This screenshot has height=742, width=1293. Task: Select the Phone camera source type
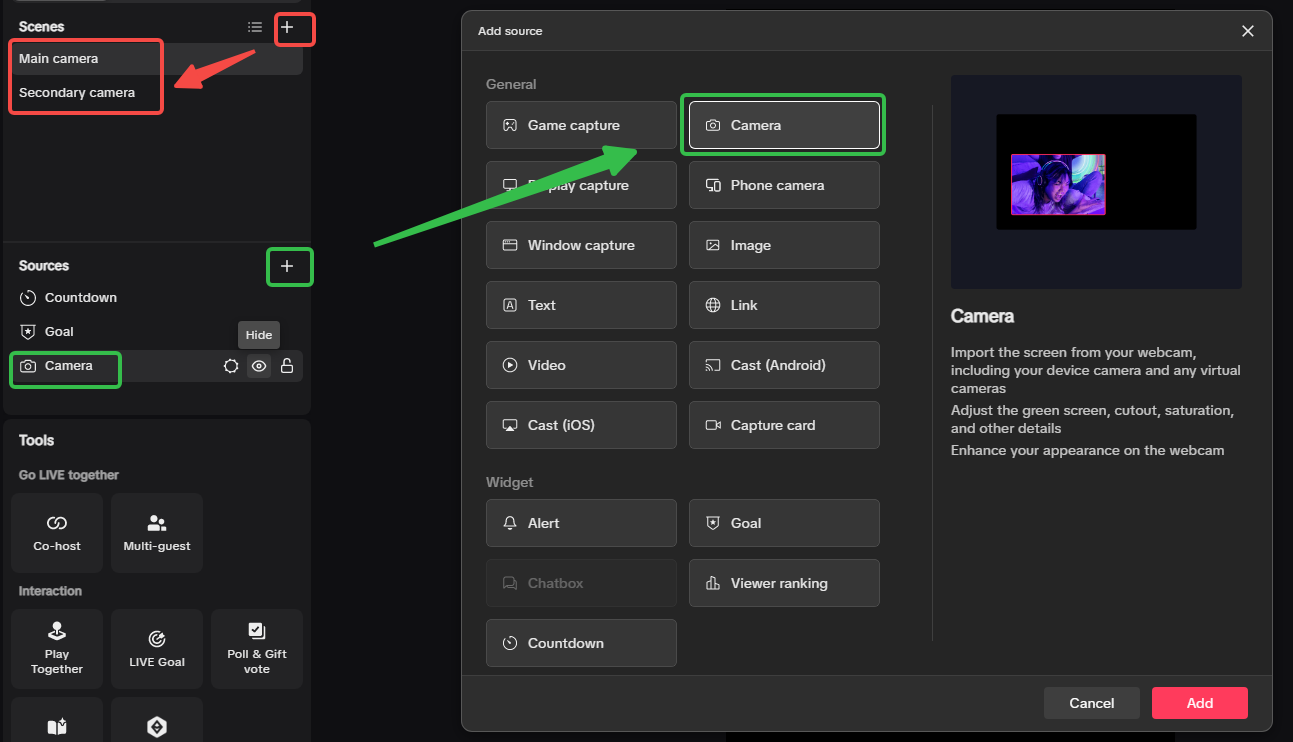point(783,185)
